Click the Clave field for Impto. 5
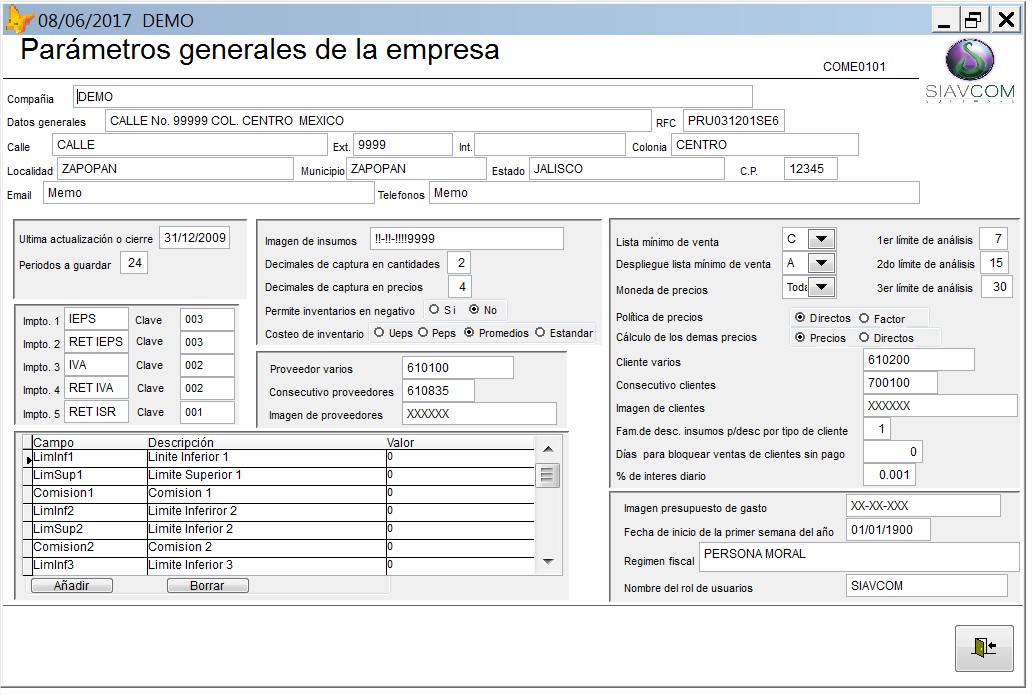Image resolution: width=1032 pixels, height=694 pixels. (207, 412)
